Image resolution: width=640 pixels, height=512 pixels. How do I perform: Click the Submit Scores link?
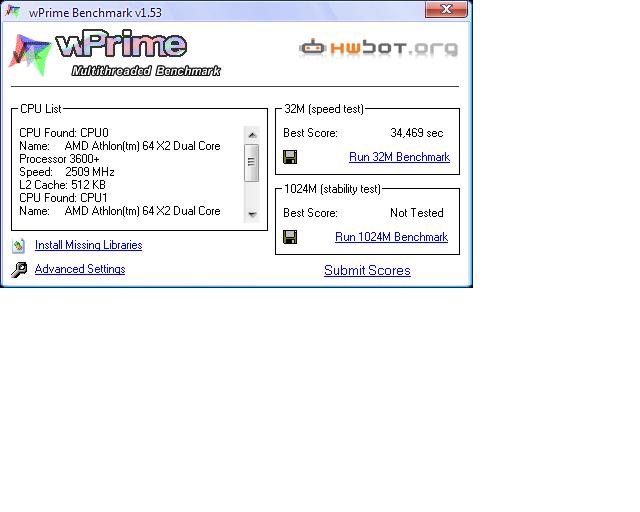(367, 270)
